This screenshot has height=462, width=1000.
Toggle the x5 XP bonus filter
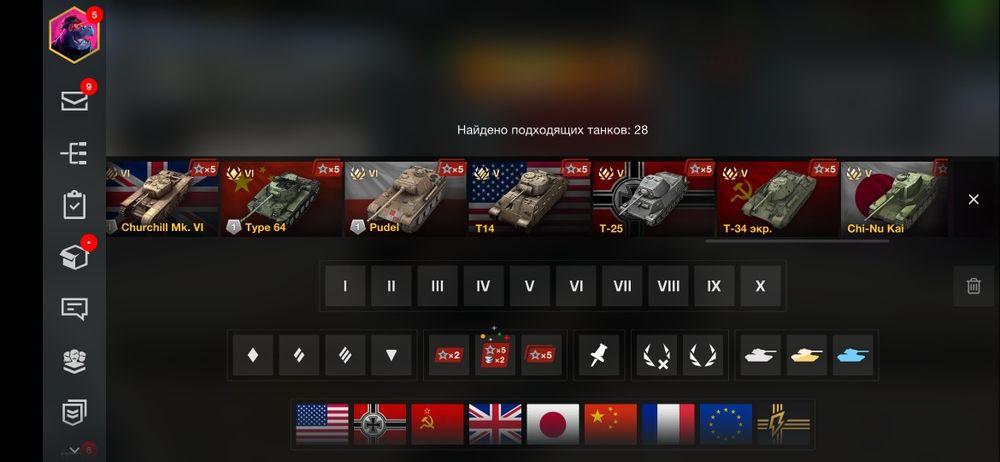[x=541, y=355]
